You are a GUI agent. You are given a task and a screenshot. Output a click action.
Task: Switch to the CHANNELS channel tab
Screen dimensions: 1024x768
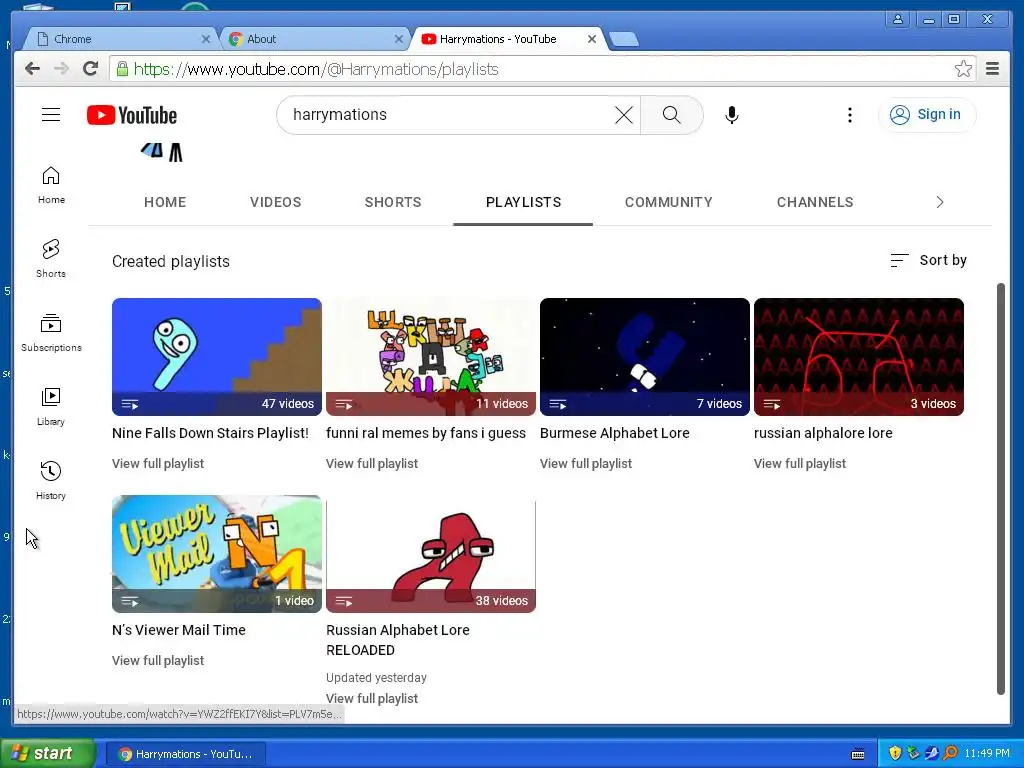click(x=815, y=202)
